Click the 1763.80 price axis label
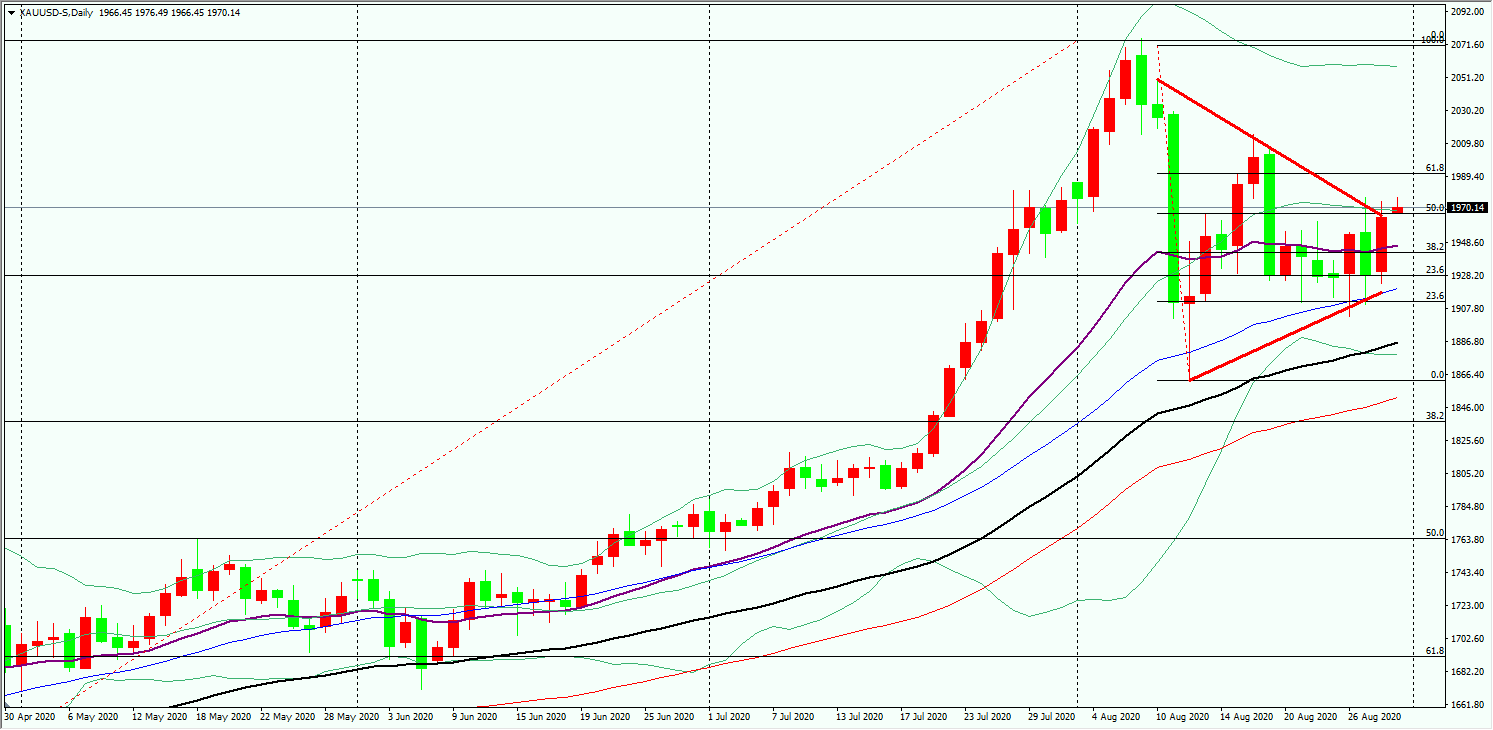Screen dimensions: 1493x730 (1467, 540)
